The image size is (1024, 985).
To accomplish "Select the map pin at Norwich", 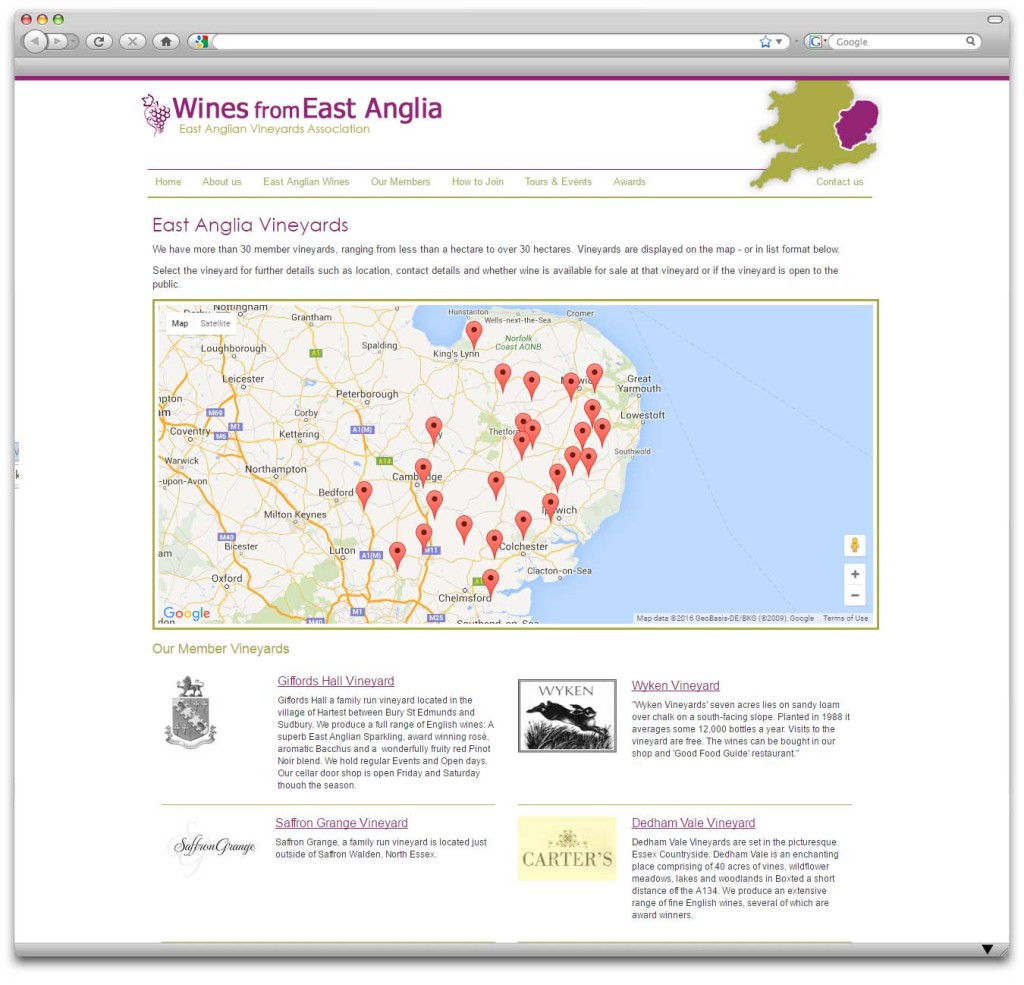I will [571, 386].
